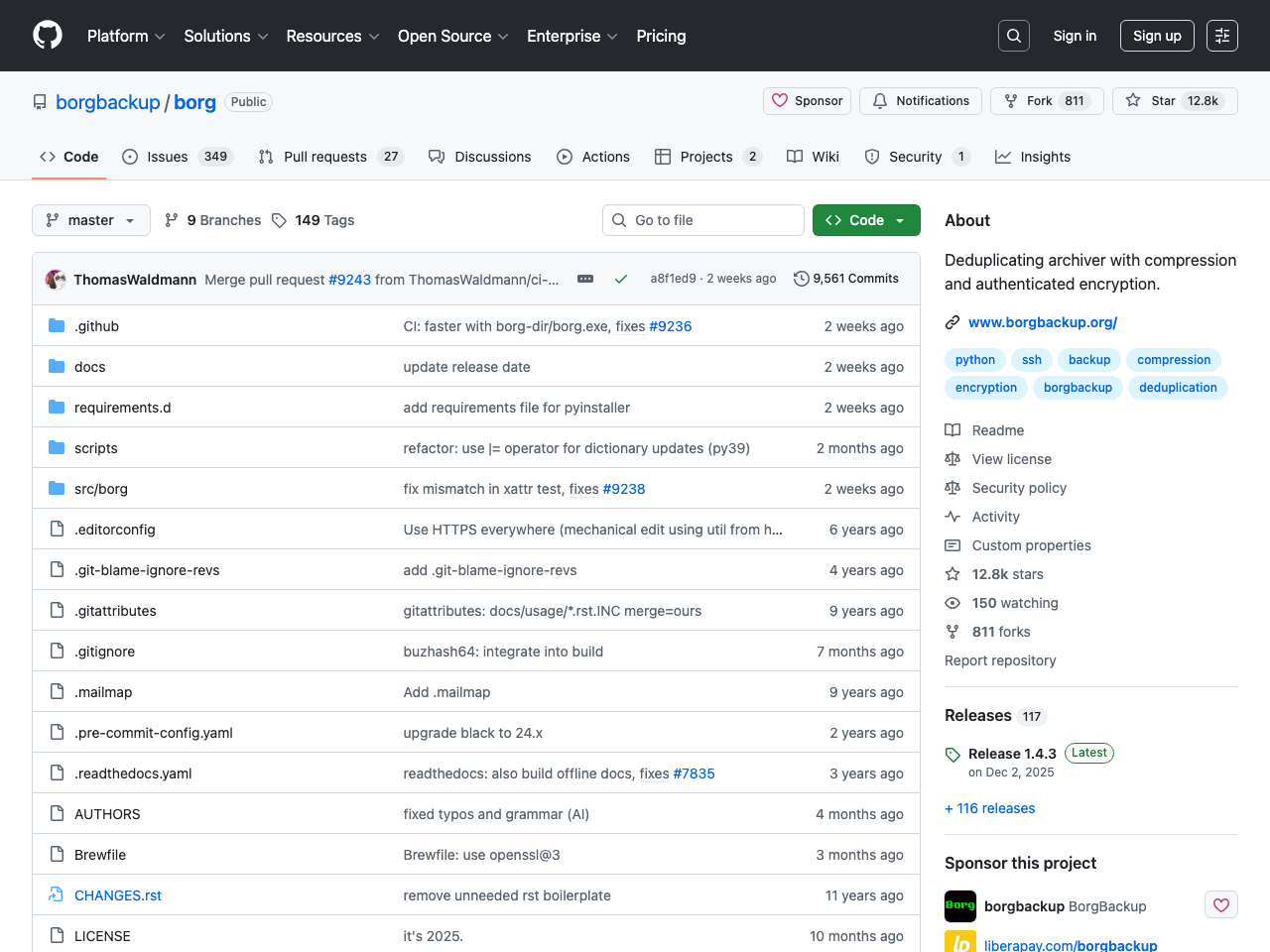The height and width of the screenshot is (952, 1270).
Task: Open the 149 Tags page
Action: point(314,220)
